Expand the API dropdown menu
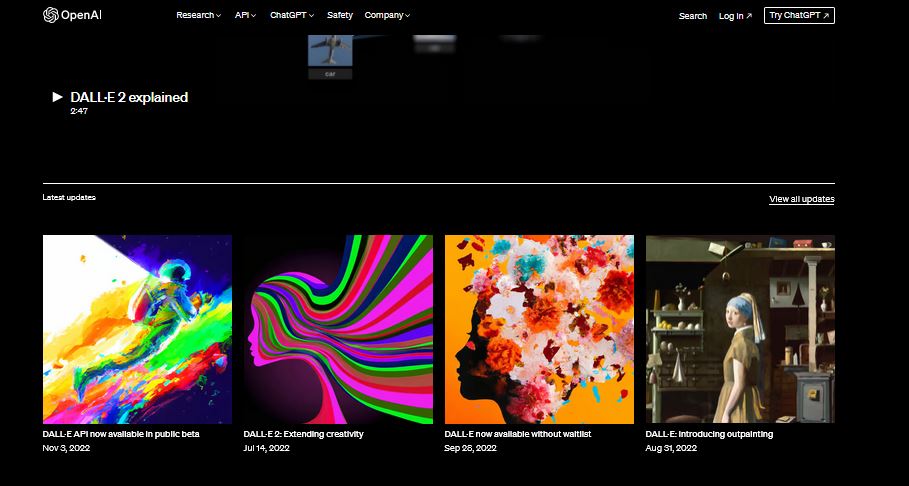 [245, 16]
